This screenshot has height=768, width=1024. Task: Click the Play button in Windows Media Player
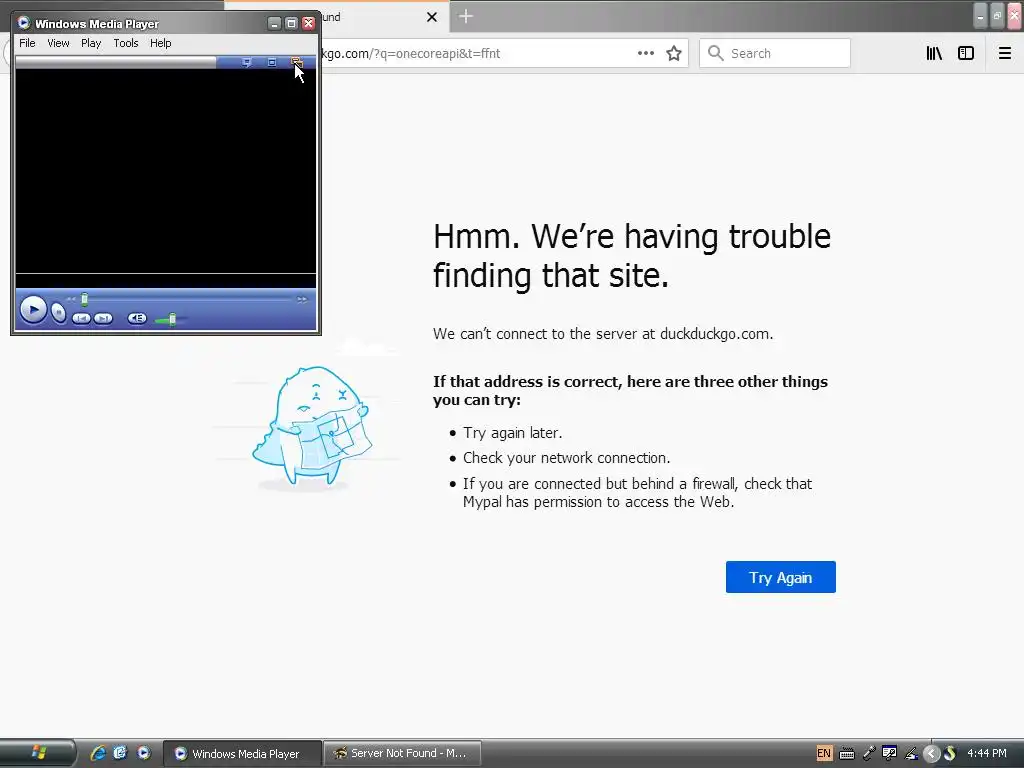pyautogui.click(x=33, y=310)
